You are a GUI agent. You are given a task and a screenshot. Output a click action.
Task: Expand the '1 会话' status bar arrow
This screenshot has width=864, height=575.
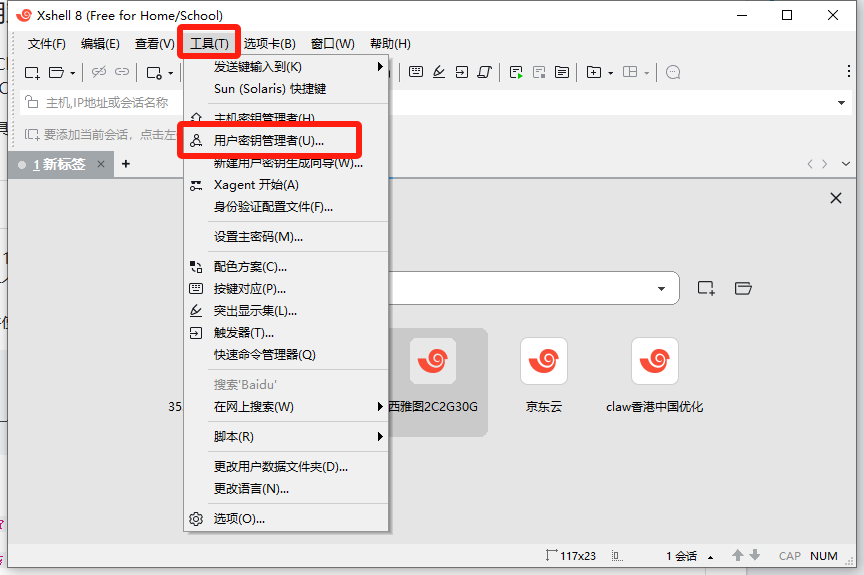[710, 557]
